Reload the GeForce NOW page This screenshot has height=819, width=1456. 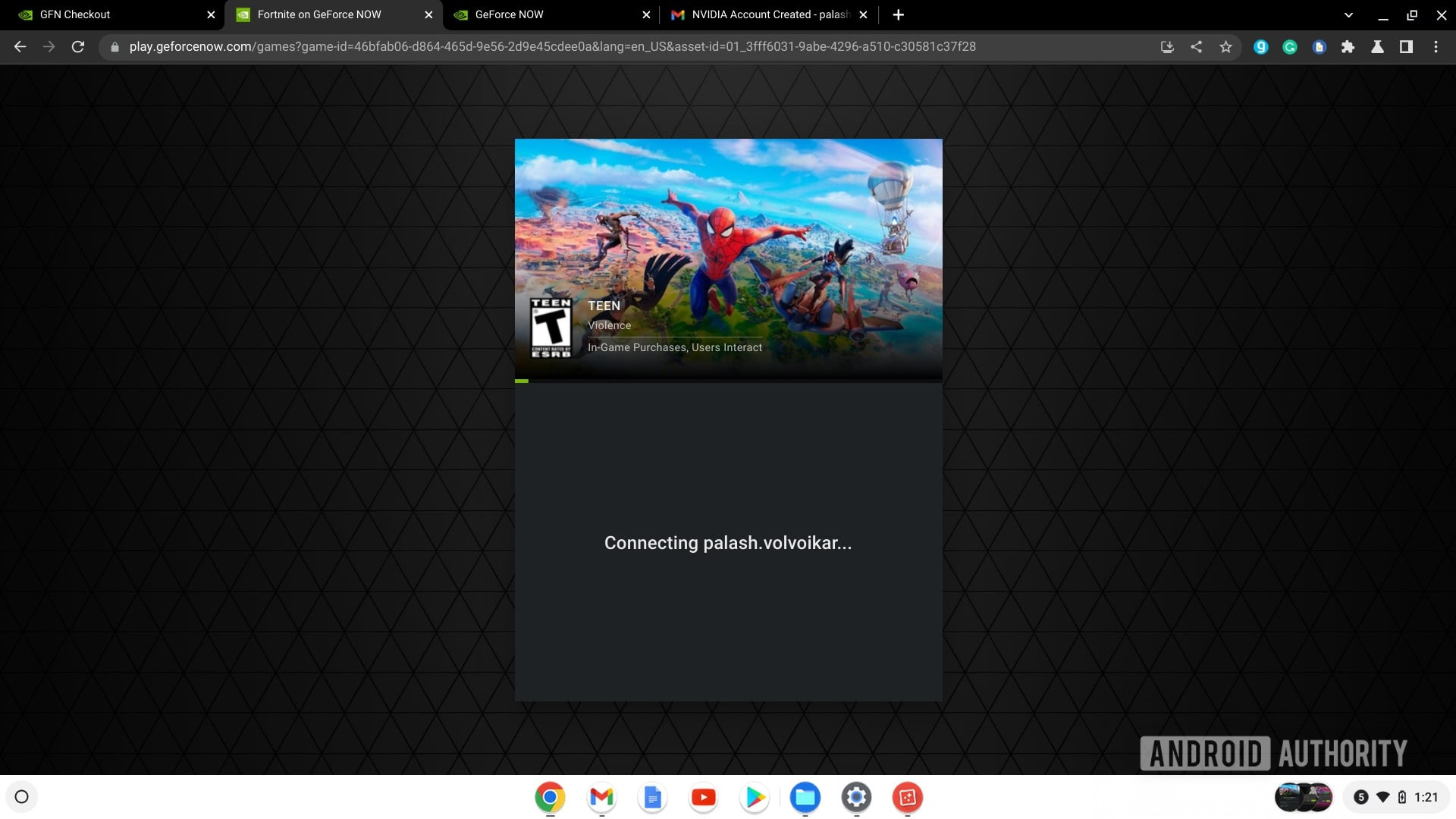click(77, 47)
